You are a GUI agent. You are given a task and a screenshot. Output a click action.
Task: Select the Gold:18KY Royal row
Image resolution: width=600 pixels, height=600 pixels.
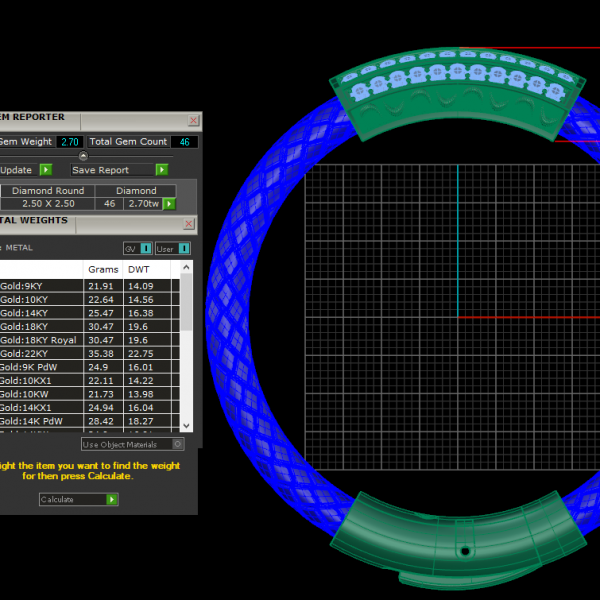(40, 340)
